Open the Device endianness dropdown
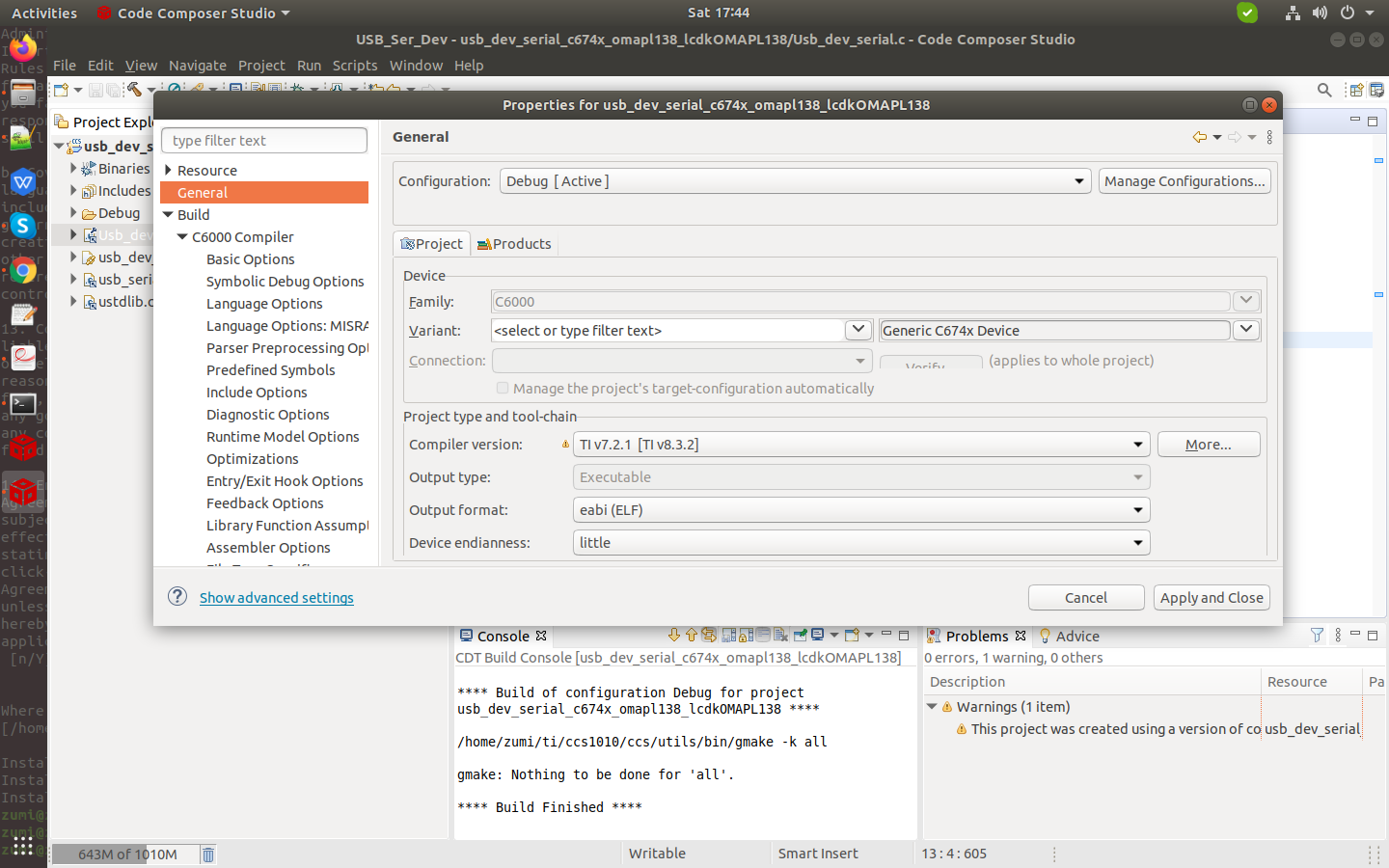 click(x=861, y=543)
